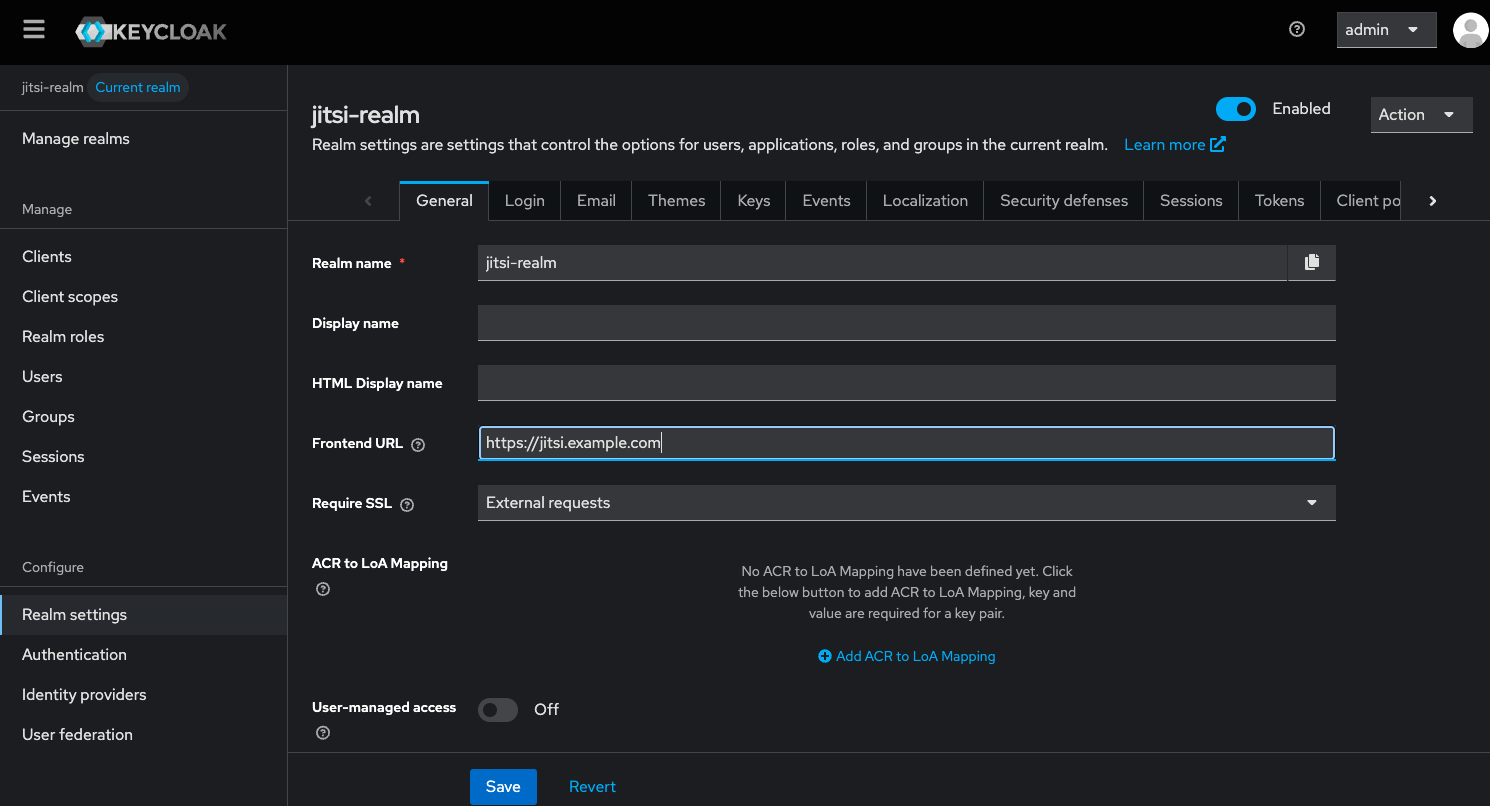Image resolution: width=1490 pixels, height=806 pixels.
Task: Expand the Action dropdown
Action: tap(1421, 115)
